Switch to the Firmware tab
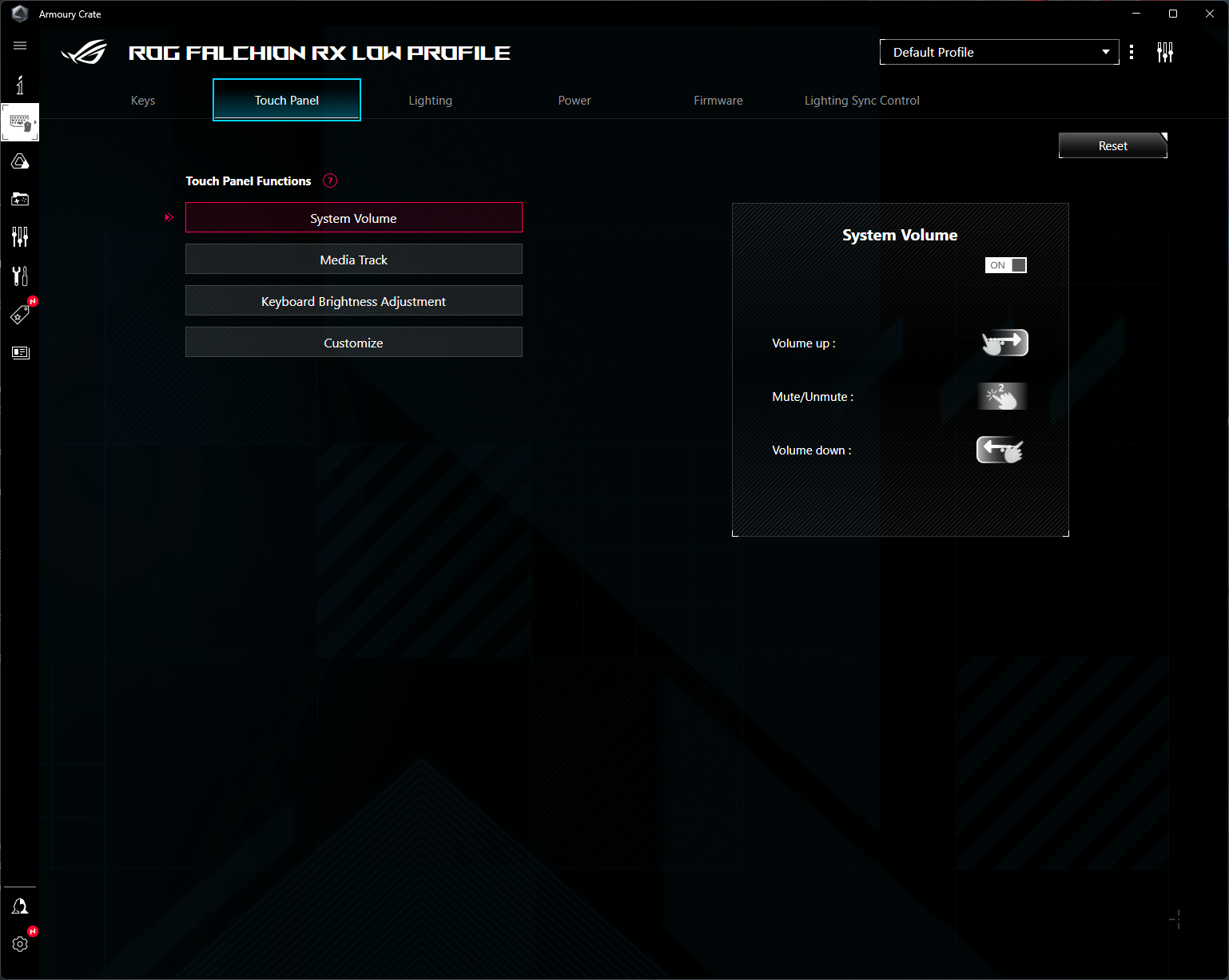Screen dimensions: 1229x980 [x=718, y=100]
